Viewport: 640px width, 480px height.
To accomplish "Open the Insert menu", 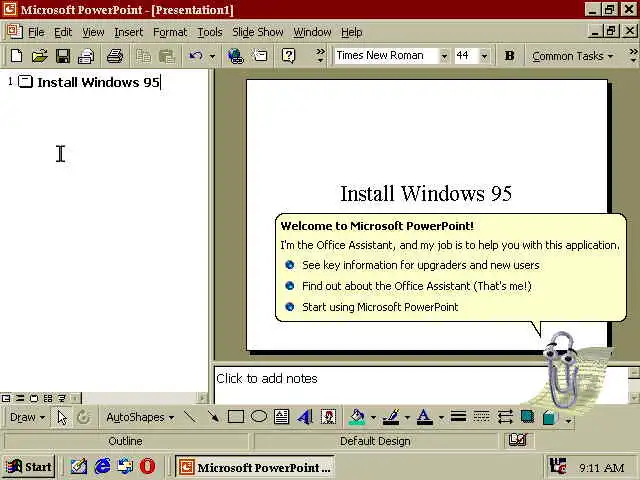I will click(x=129, y=32).
